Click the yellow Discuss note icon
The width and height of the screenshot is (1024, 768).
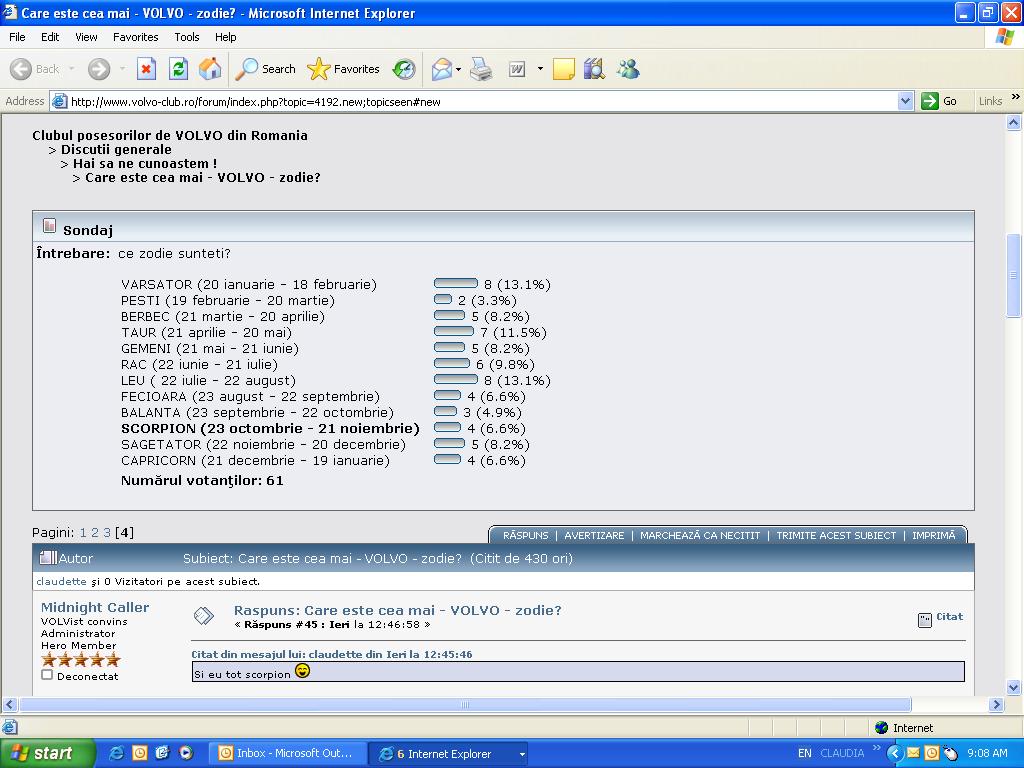(564, 69)
